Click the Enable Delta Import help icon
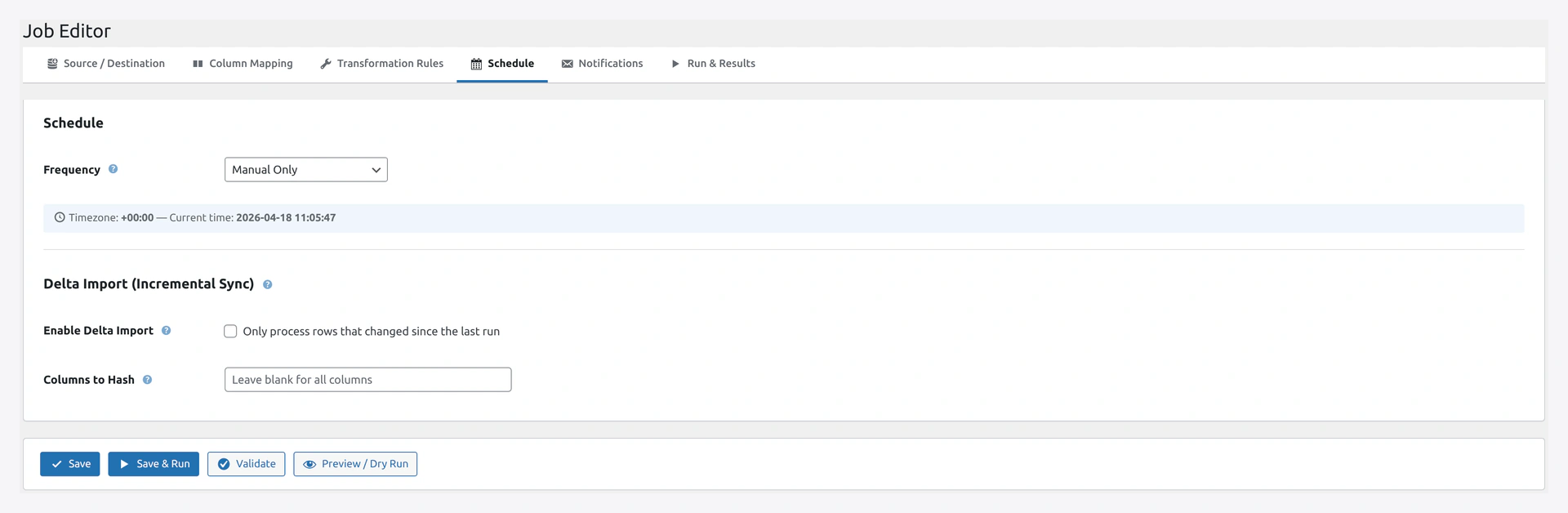The height and width of the screenshot is (513, 1568). pyautogui.click(x=167, y=331)
